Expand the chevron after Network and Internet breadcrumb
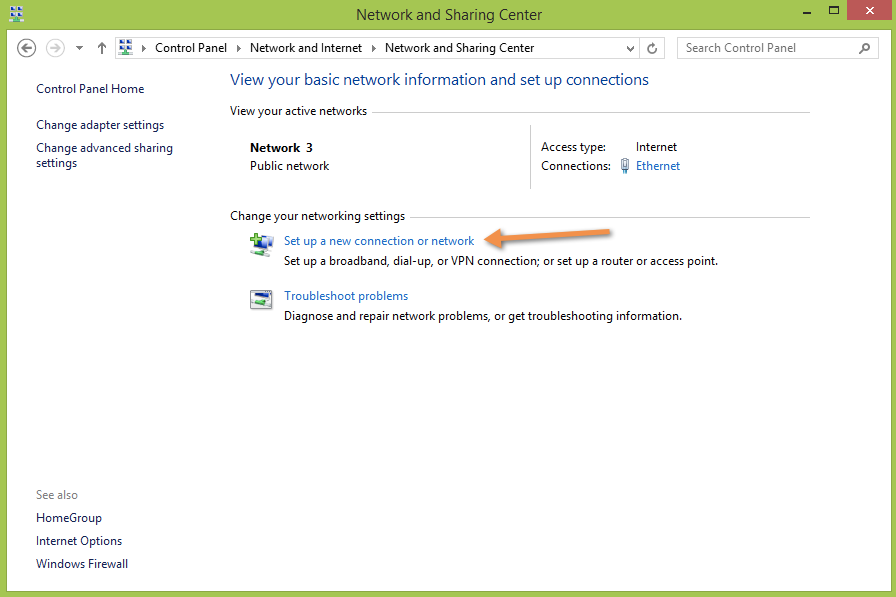Screen dimensions: 896x597 point(374,48)
